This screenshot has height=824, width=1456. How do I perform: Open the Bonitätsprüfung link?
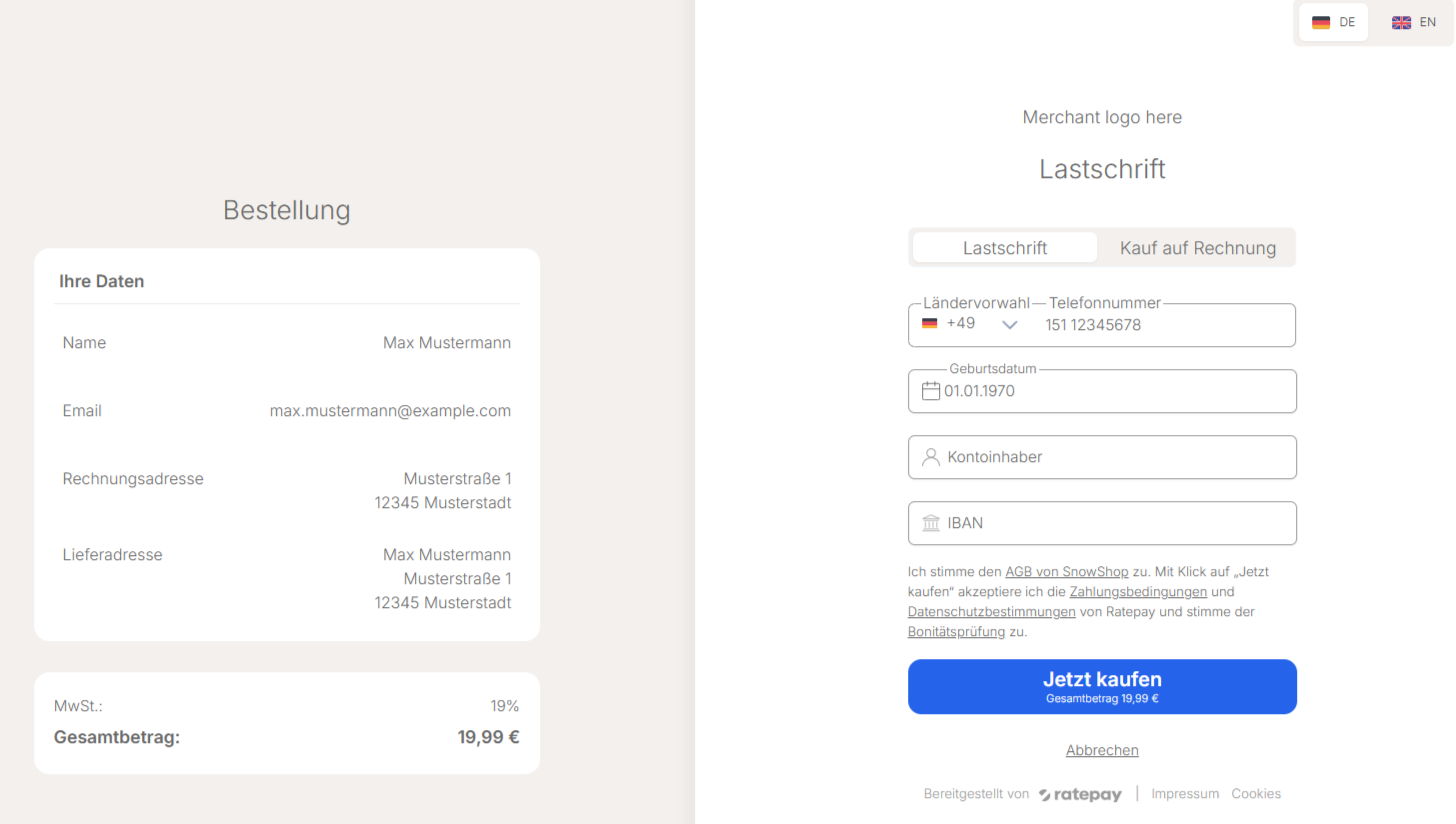[956, 632]
